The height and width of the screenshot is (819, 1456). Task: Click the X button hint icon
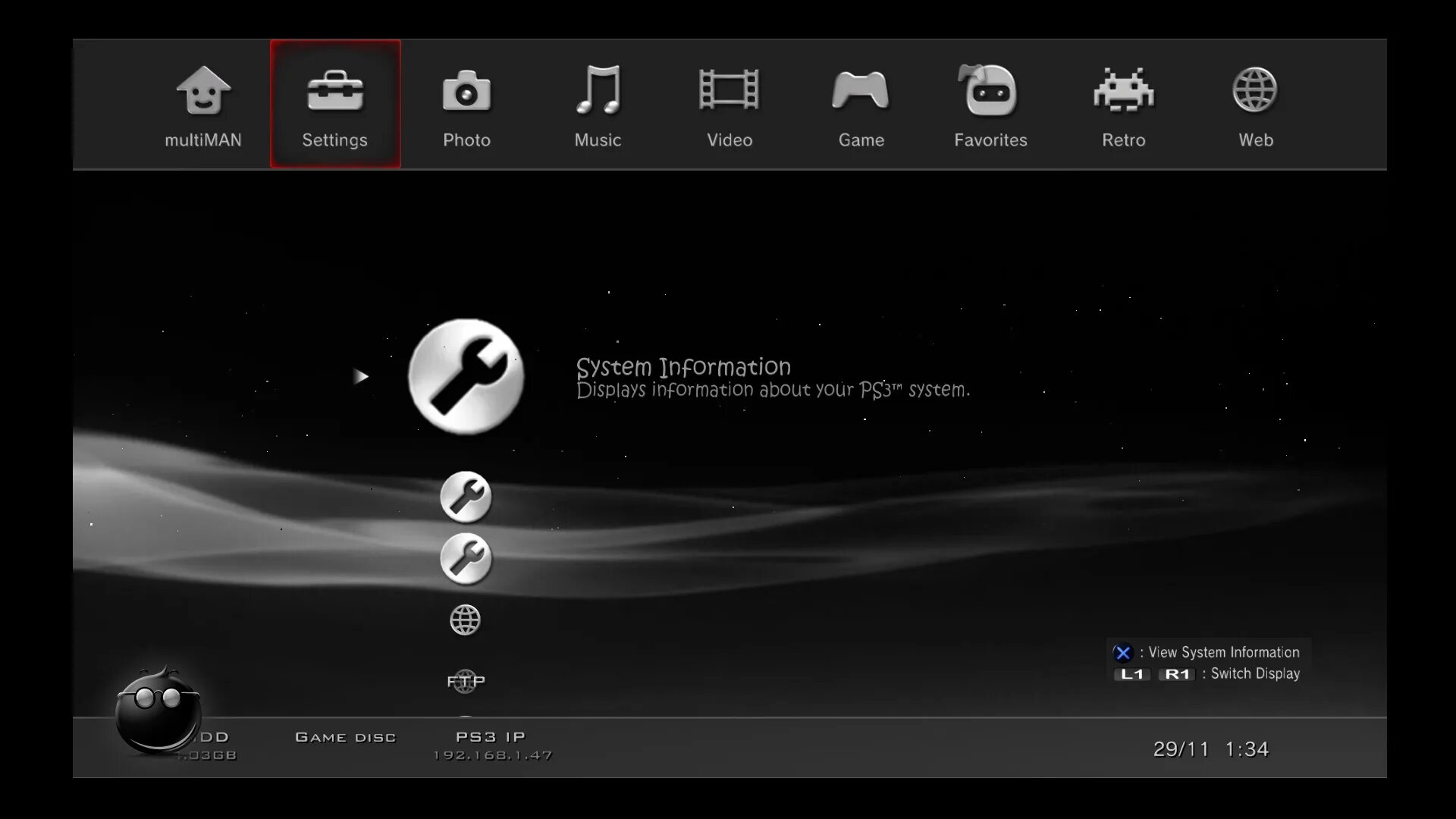click(x=1123, y=652)
